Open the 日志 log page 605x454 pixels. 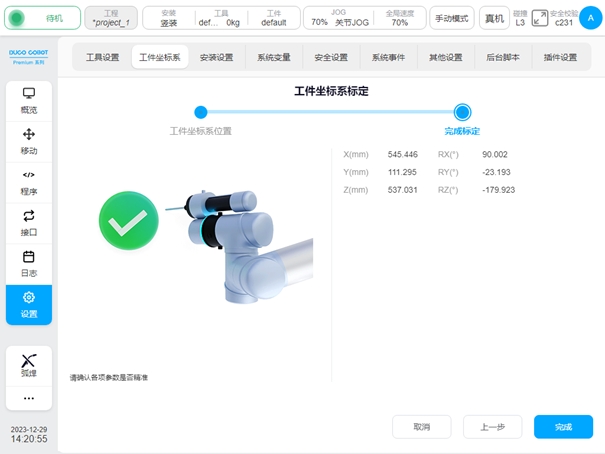pos(29,264)
